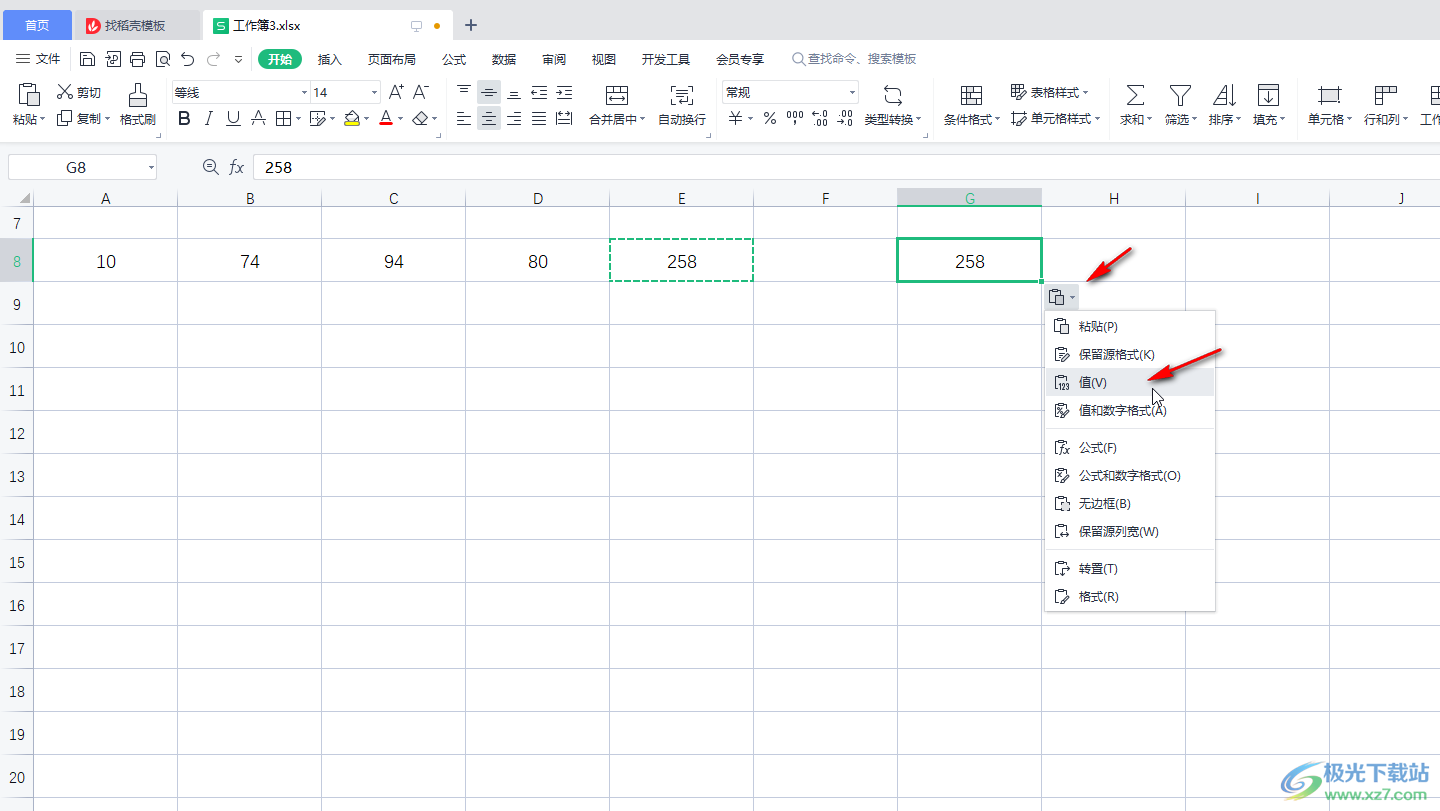Apply yellow fill color bucket
This screenshot has height=811, width=1440.
(x=351, y=119)
